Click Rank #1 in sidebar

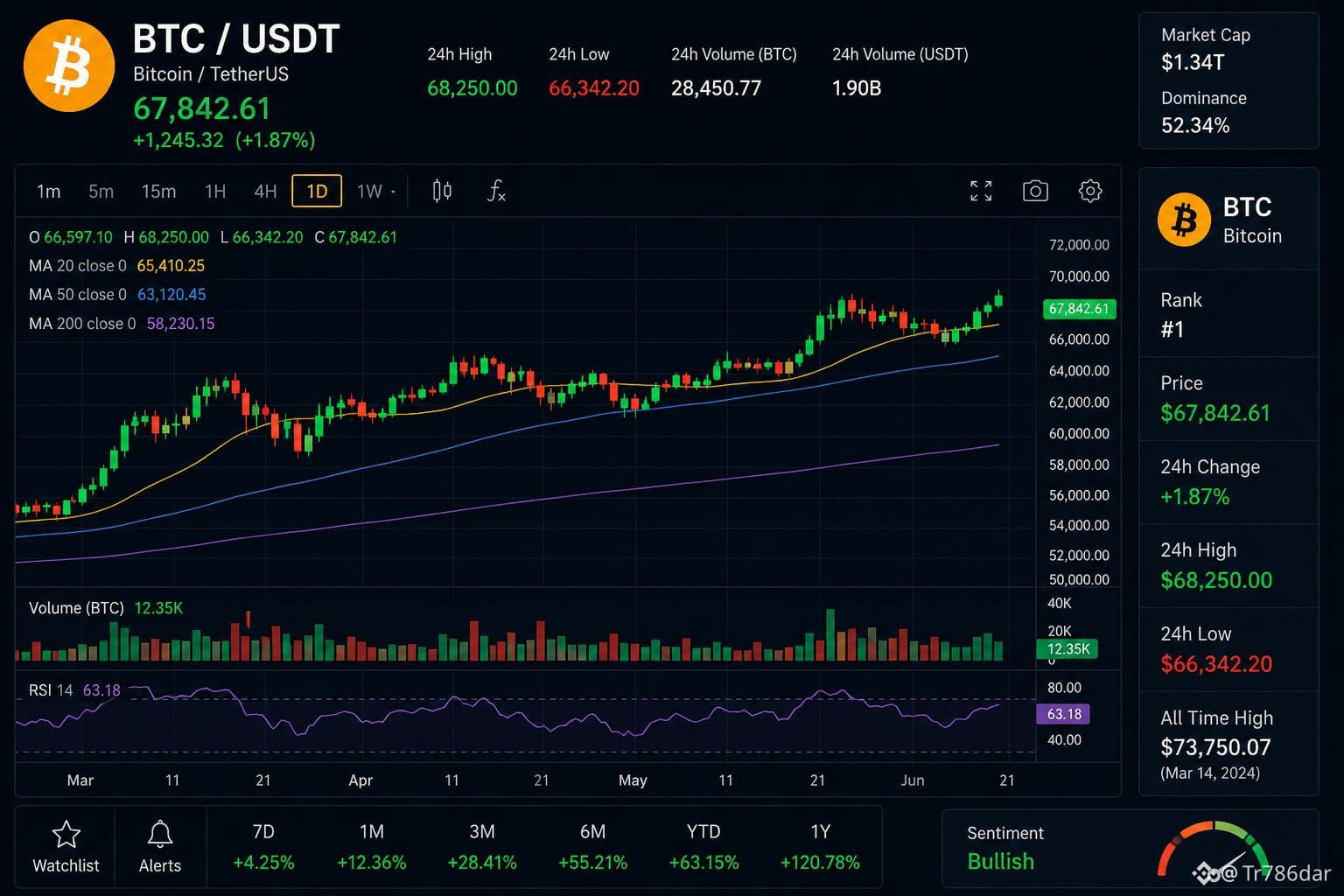(1172, 329)
